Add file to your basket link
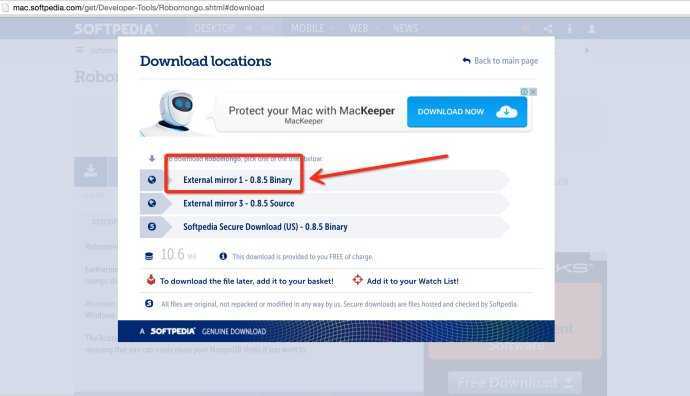 pyautogui.click(x=246, y=281)
